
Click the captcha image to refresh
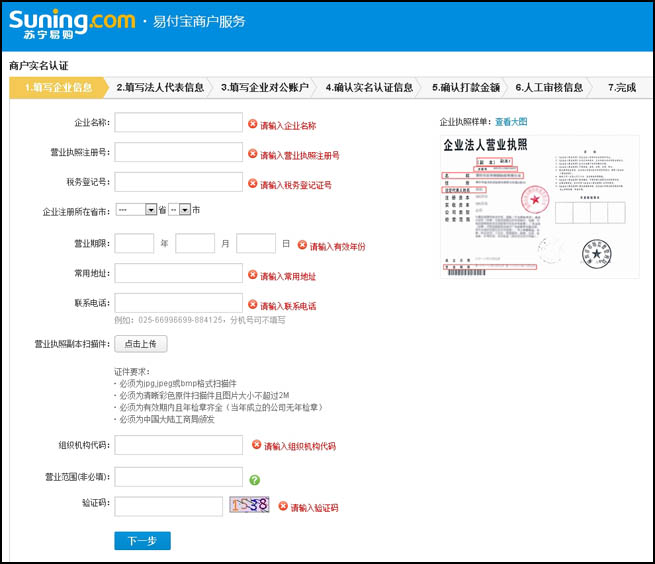coord(250,506)
